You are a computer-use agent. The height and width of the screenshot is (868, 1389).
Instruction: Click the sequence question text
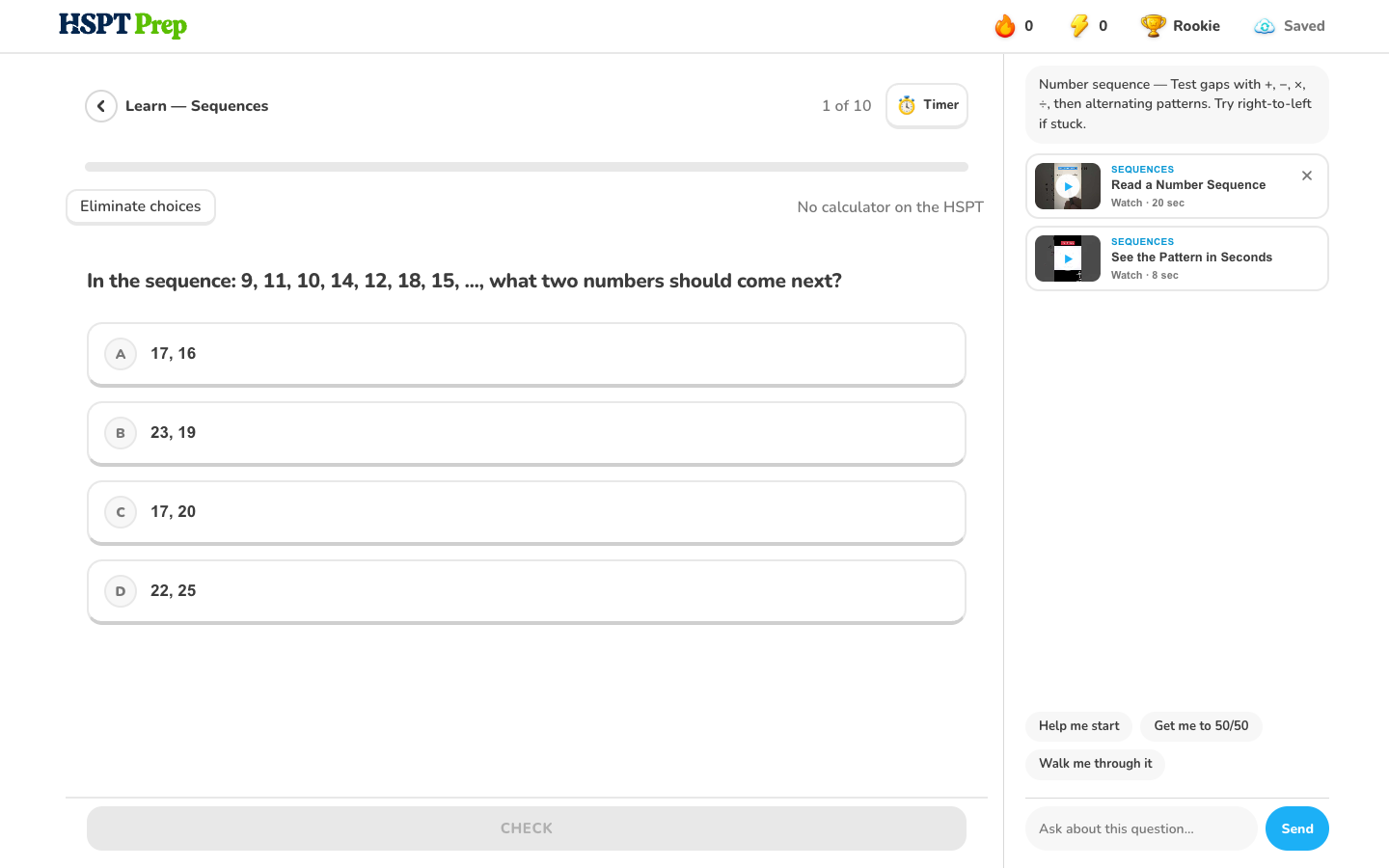tap(464, 281)
